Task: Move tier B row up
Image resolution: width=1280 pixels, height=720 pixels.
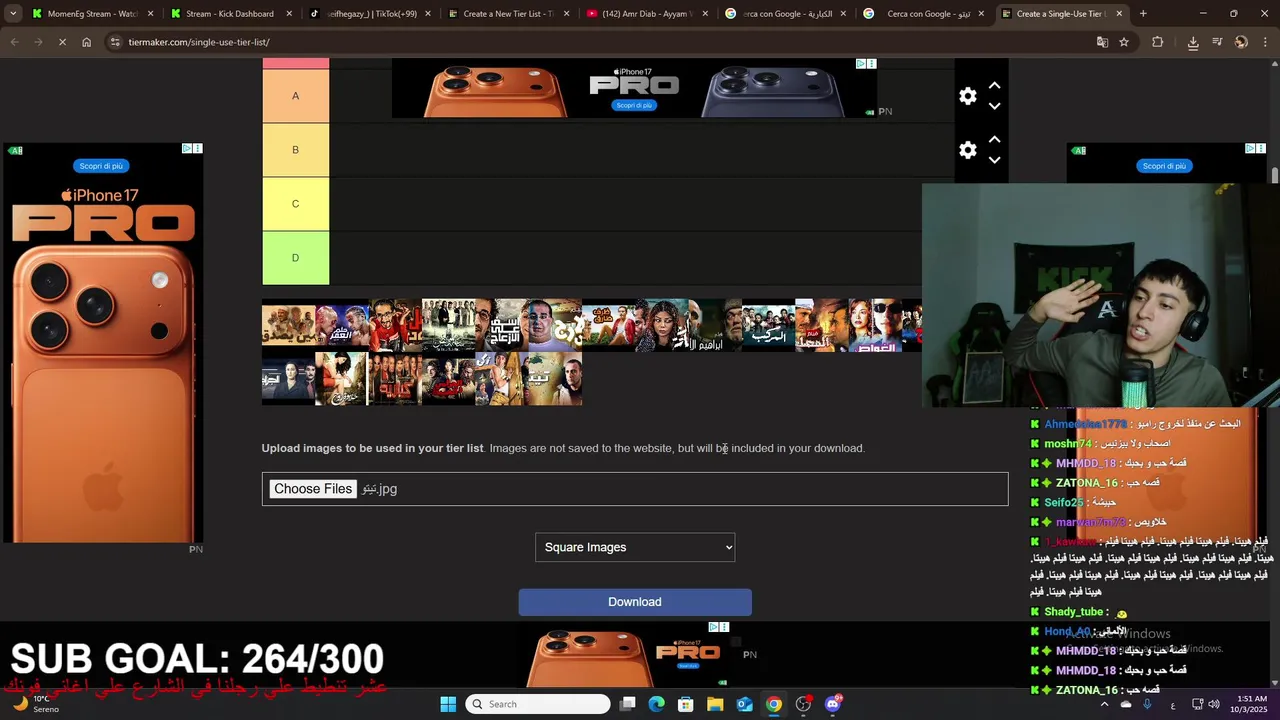Action: tap(994, 140)
